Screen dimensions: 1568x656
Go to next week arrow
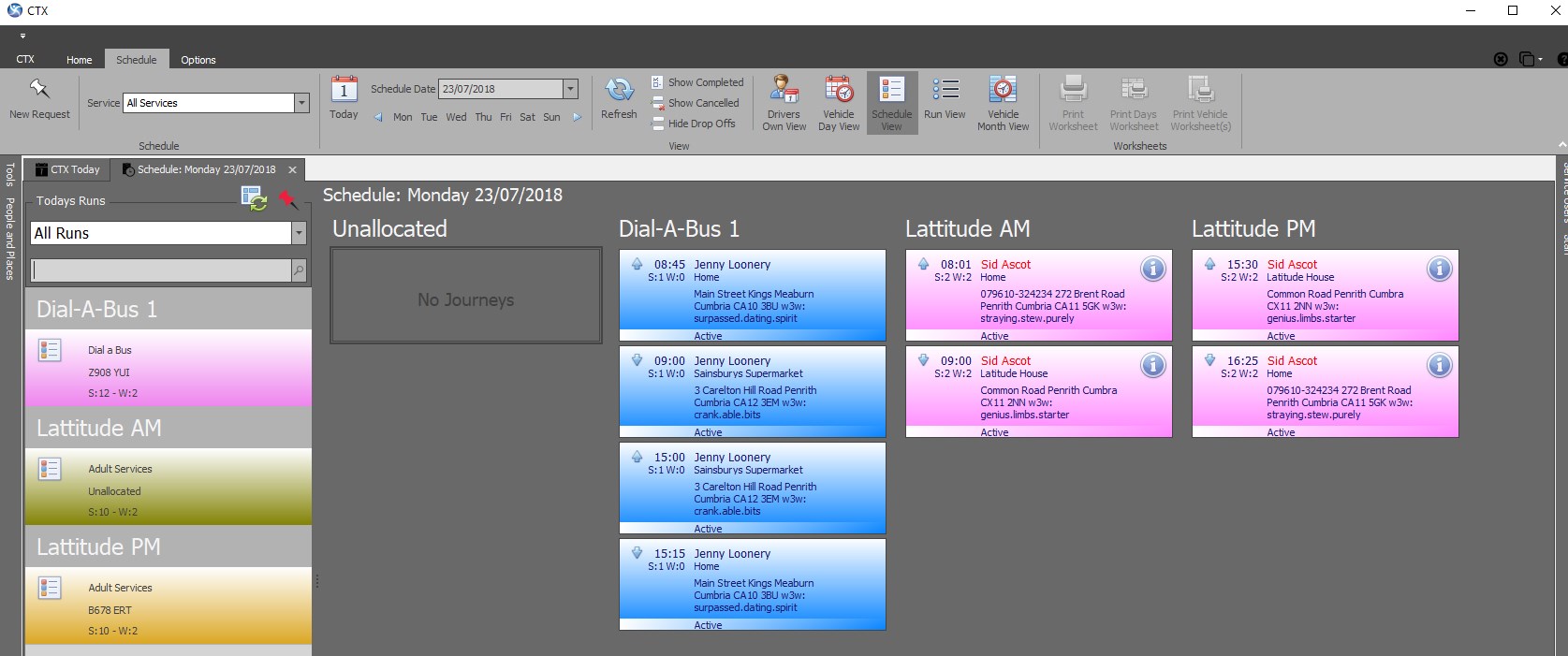click(x=578, y=117)
